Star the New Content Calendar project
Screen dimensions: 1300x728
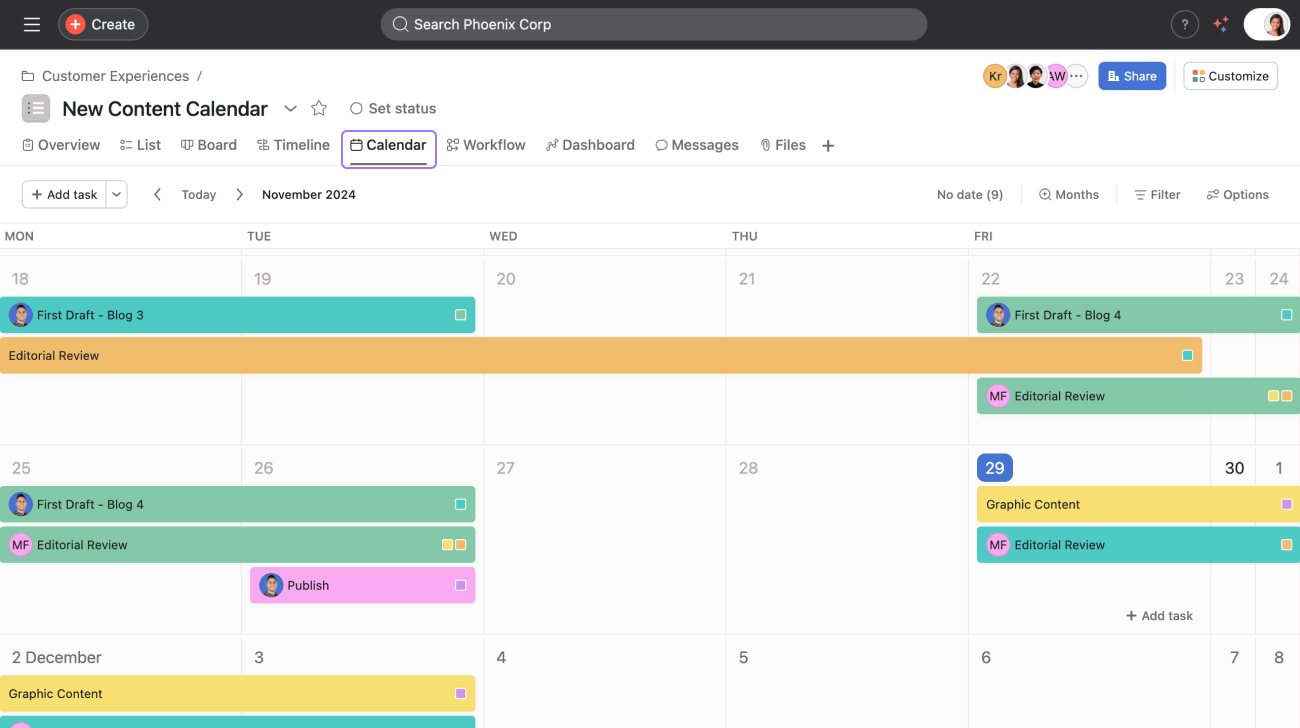point(319,108)
